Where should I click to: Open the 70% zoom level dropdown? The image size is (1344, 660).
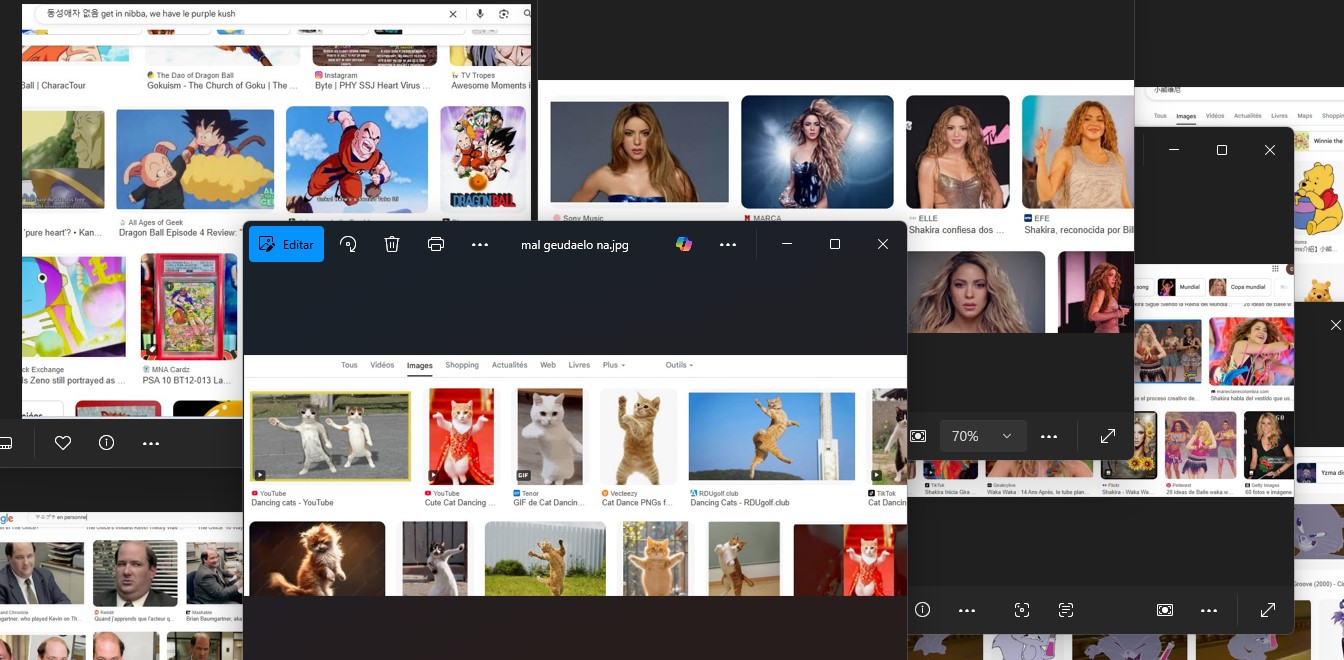tap(982, 436)
